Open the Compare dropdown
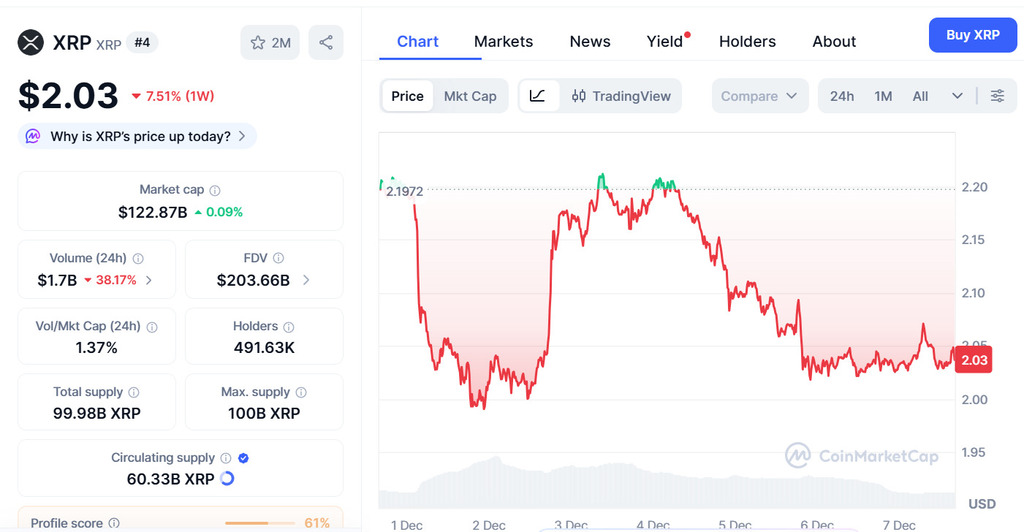Screen dimensions: 1024x532 point(759,96)
